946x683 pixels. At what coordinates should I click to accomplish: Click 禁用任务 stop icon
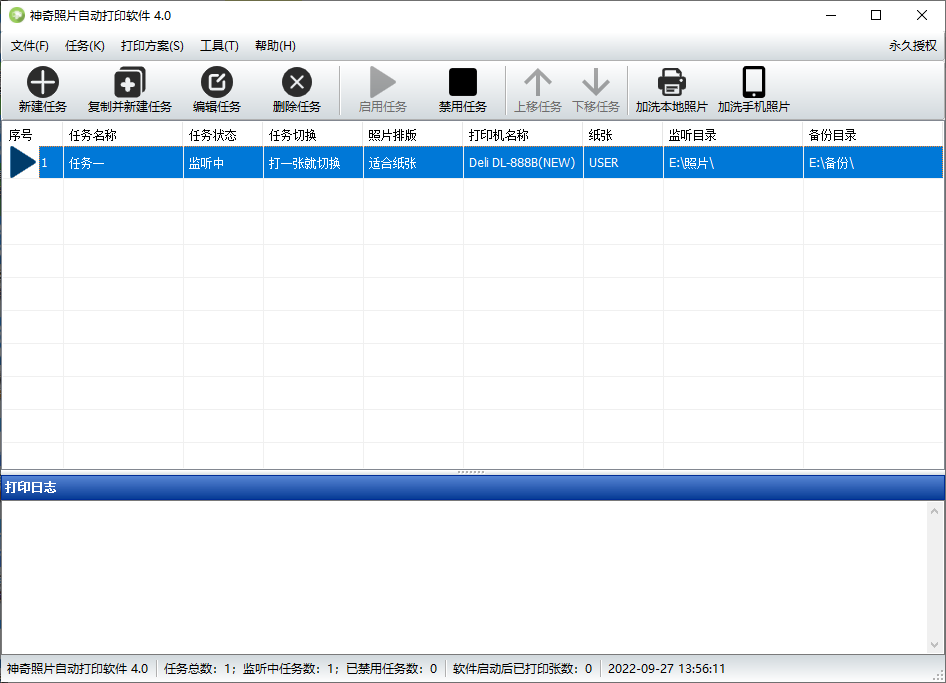coord(463,82)
